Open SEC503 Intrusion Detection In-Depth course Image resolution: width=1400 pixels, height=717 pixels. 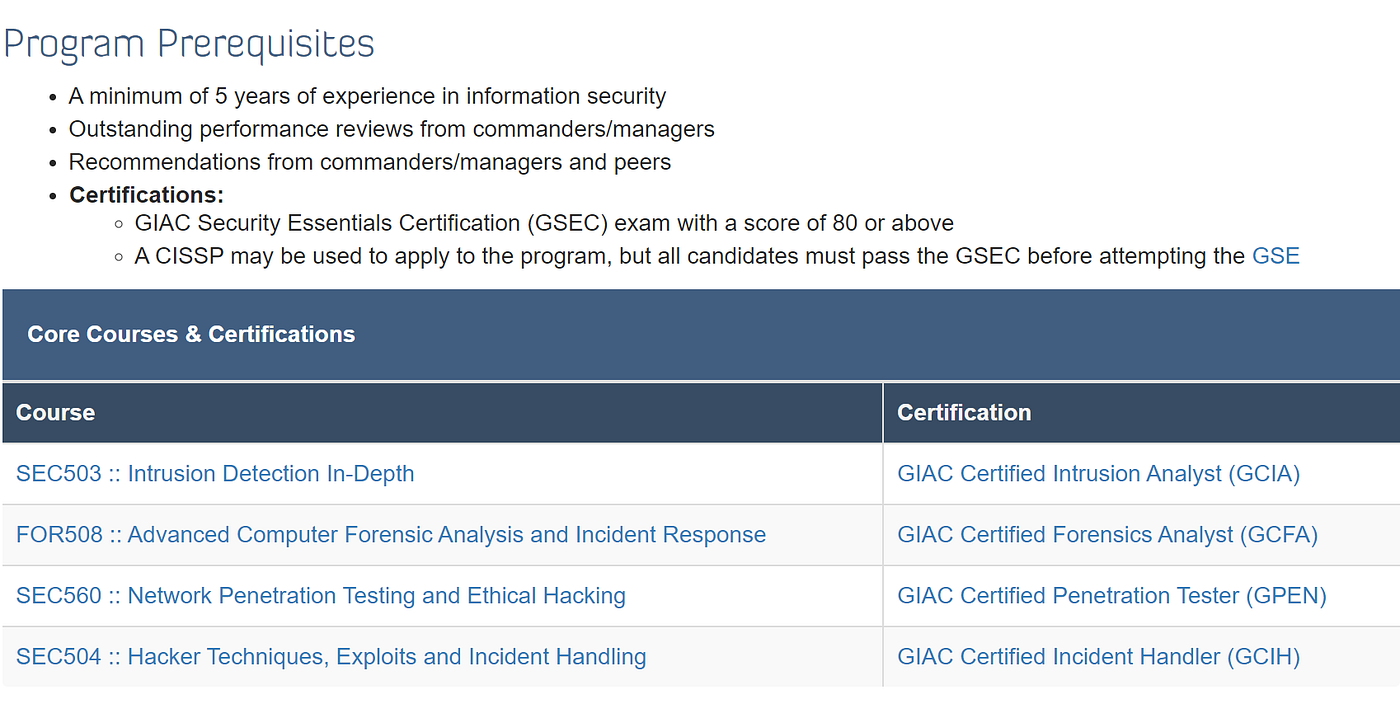tap(215, 474)
